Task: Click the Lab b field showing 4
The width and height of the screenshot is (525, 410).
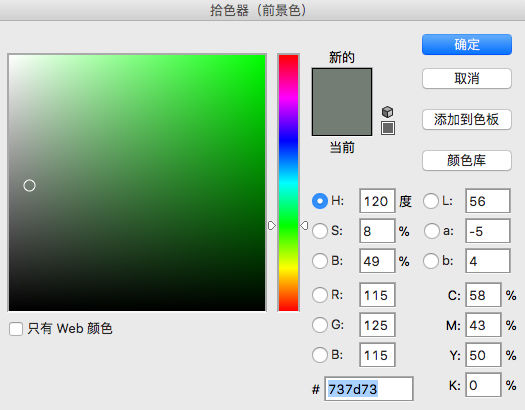Action: pyautogui.click(x=488, y=261)
